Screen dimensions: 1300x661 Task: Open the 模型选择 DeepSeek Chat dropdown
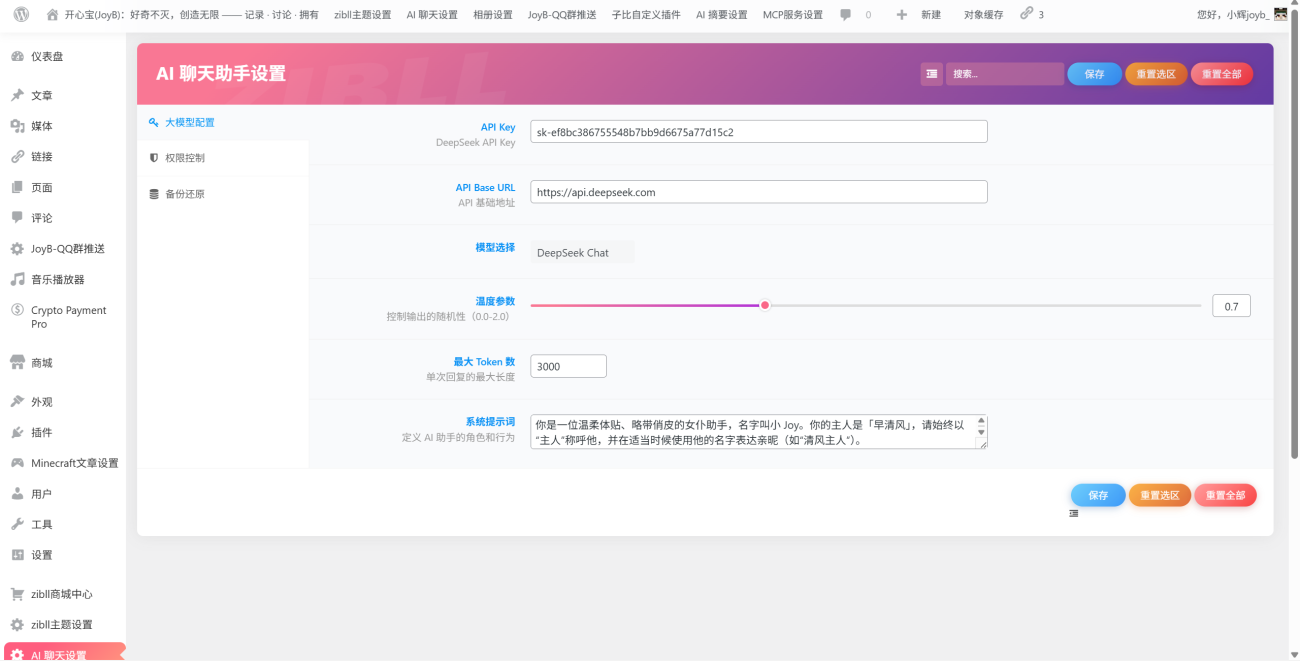pyautogui.click(x=582, y=253)
